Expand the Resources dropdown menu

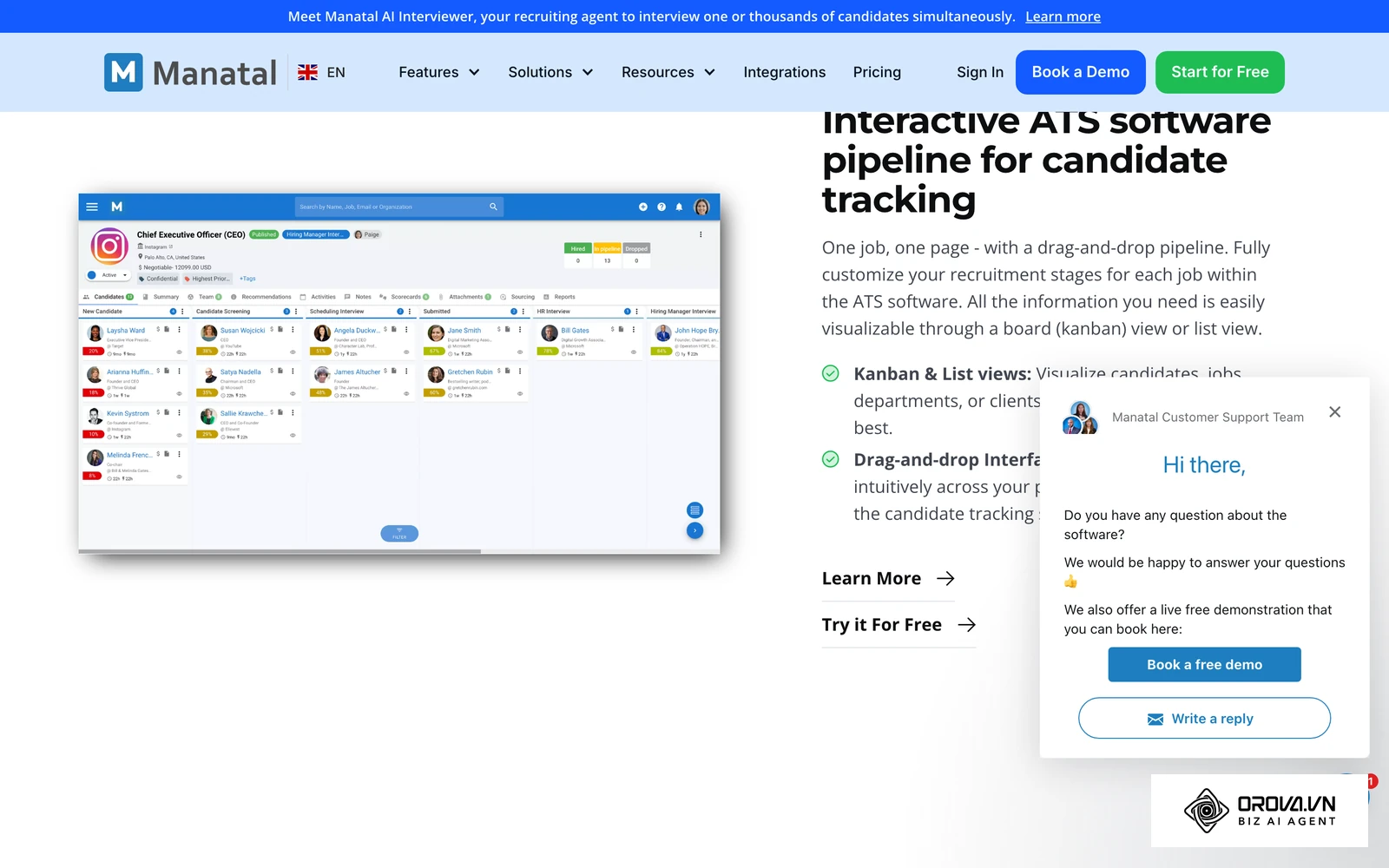(x=668, y=72)
